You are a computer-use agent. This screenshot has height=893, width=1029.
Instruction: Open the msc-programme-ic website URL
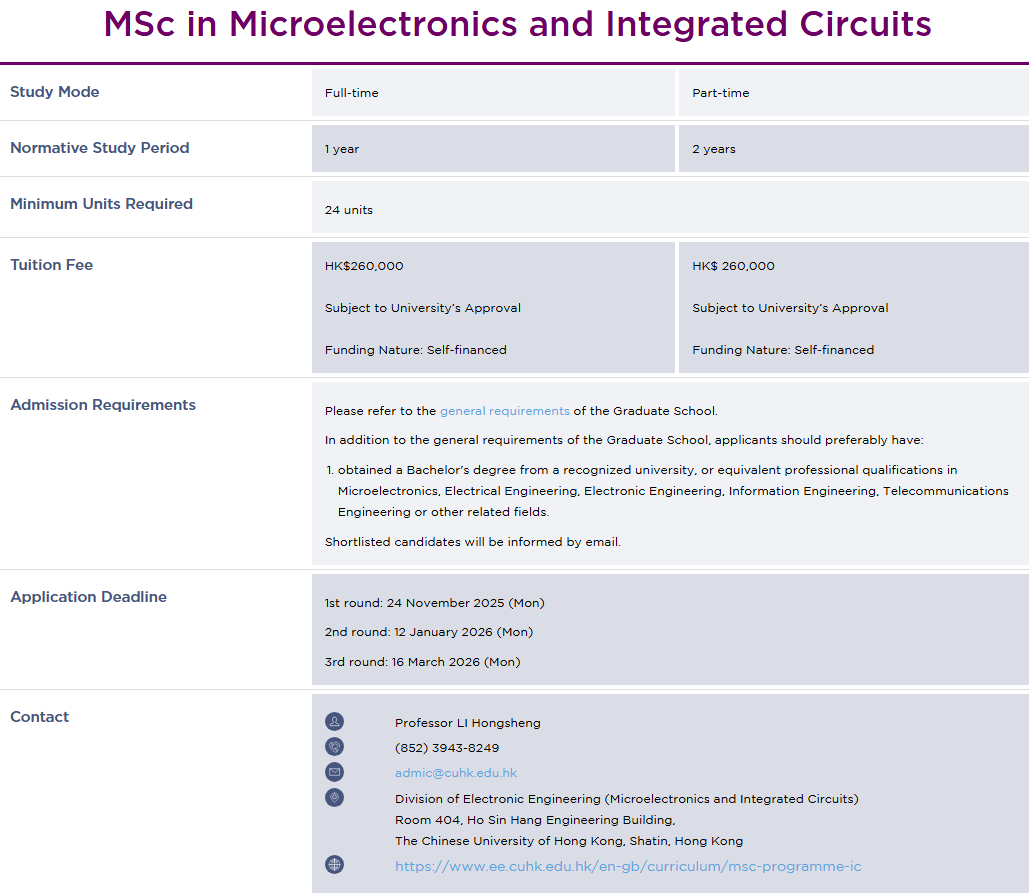point(628,866)
